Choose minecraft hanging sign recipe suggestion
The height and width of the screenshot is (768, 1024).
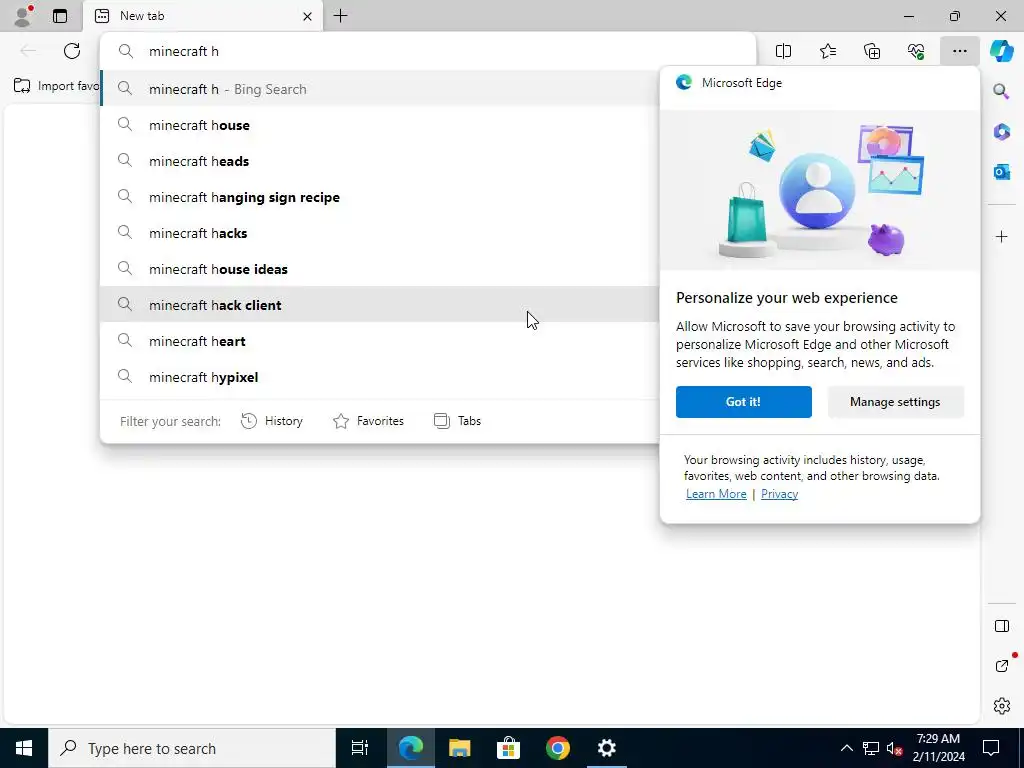[x=379, y=197]
